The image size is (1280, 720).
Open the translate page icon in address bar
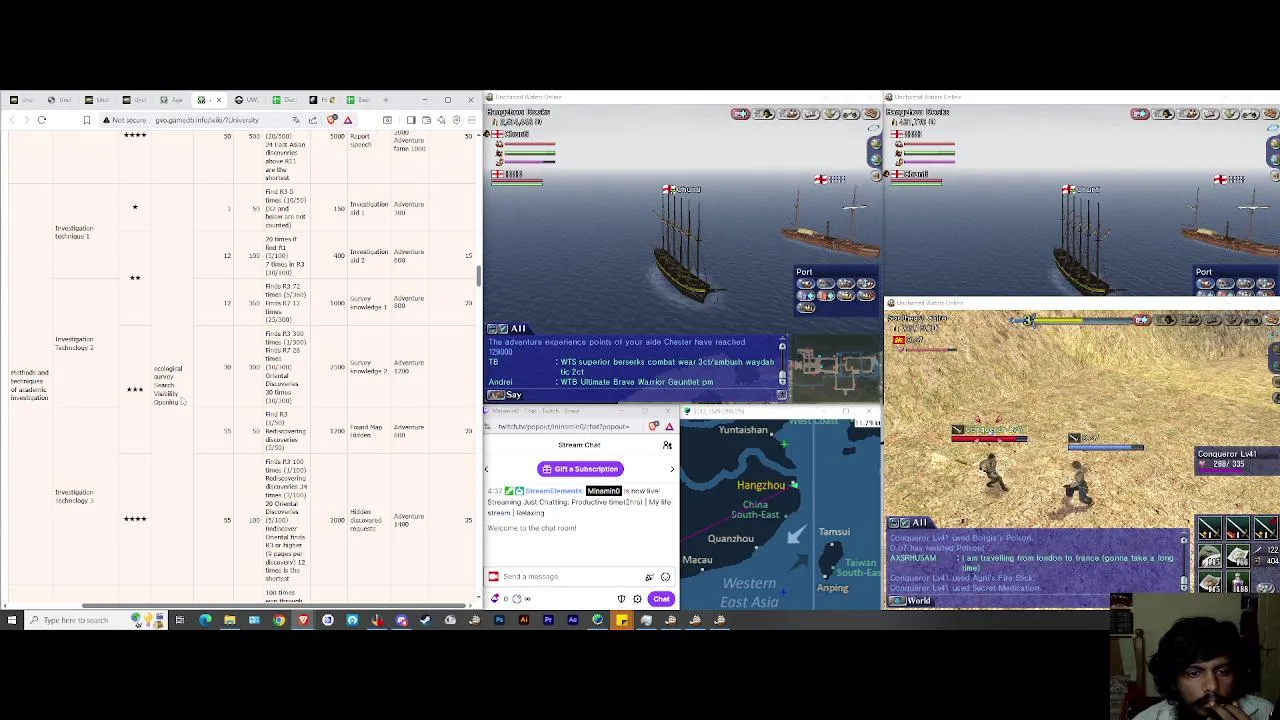point(296,120)
